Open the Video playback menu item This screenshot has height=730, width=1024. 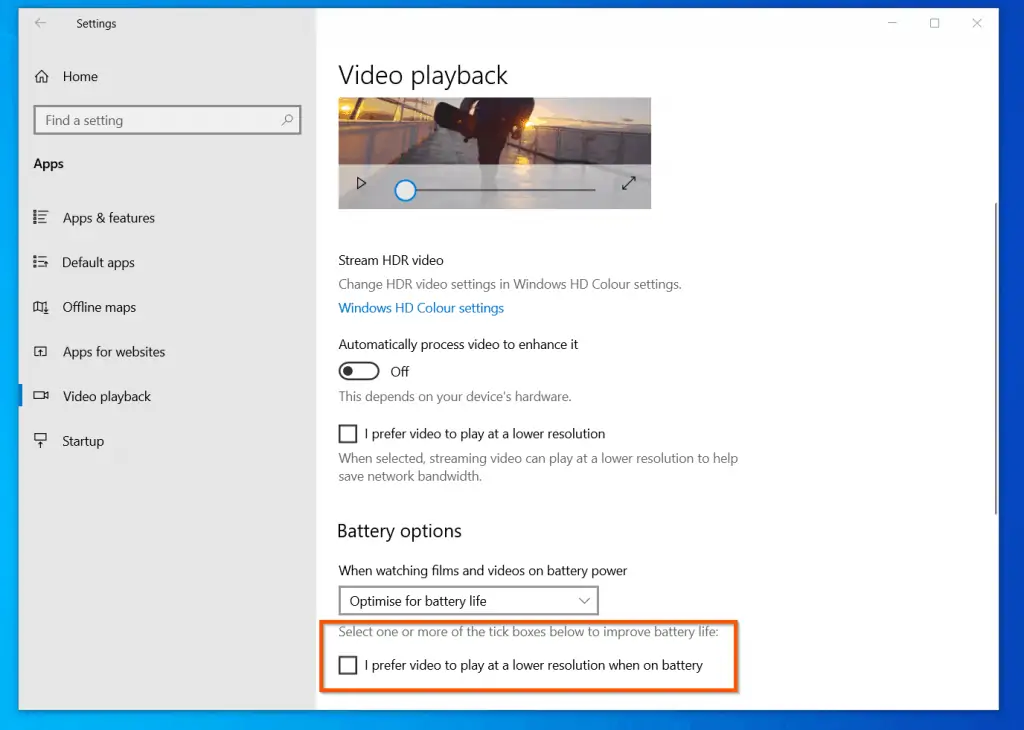tap(106, 396)
